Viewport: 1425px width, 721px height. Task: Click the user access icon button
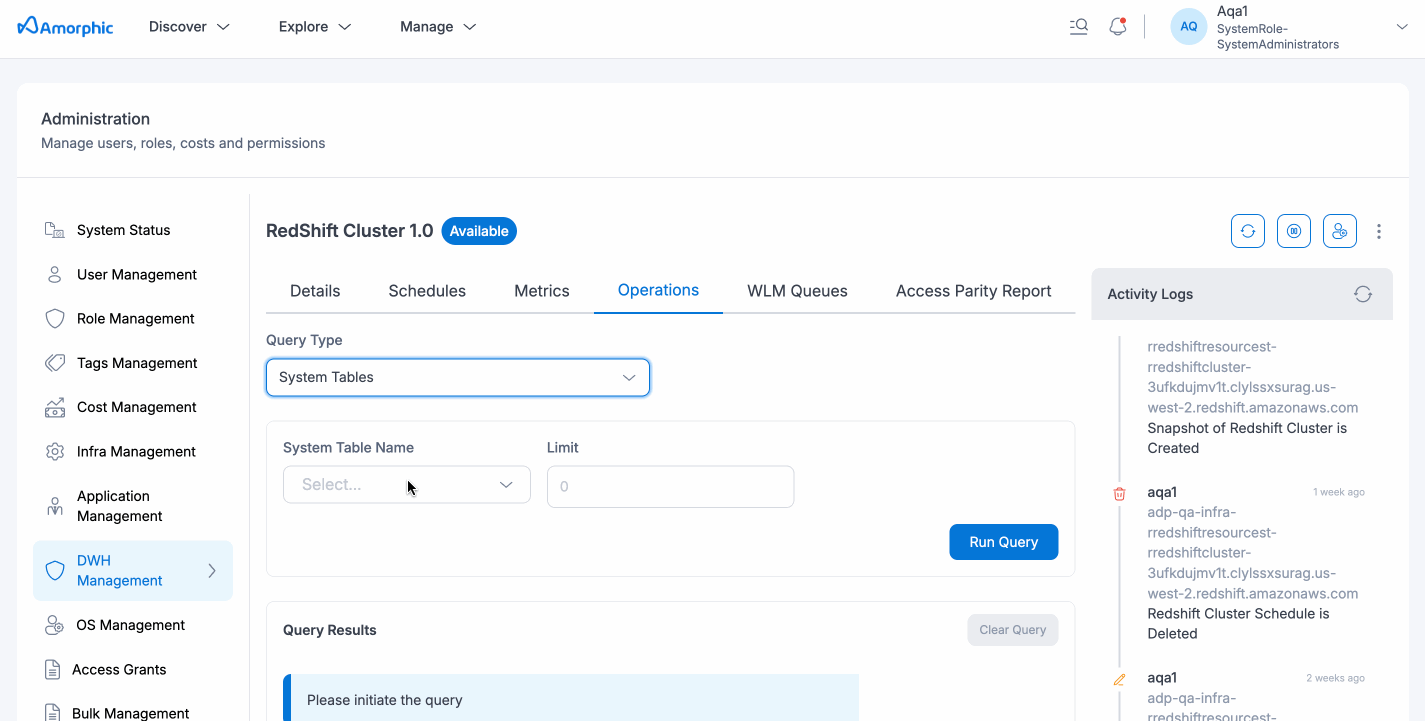(x=1340, y=231)
